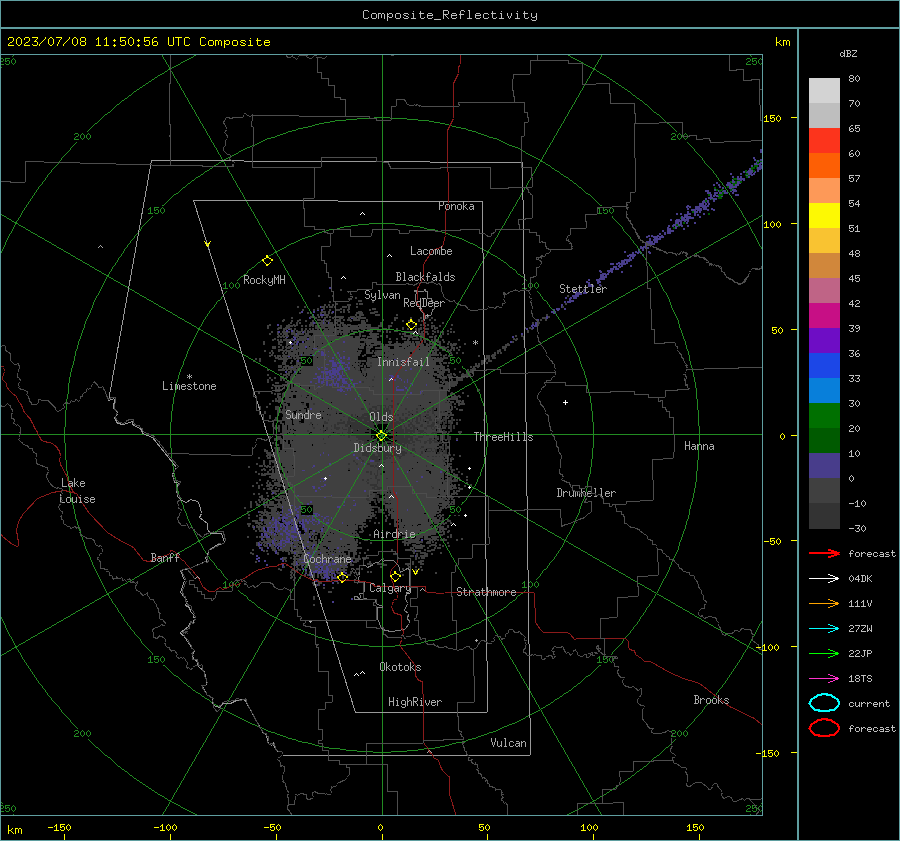Click the Vulcan town label
This screenshot has height=841, width=900.
pyautogui.click(x=509, y=743)
